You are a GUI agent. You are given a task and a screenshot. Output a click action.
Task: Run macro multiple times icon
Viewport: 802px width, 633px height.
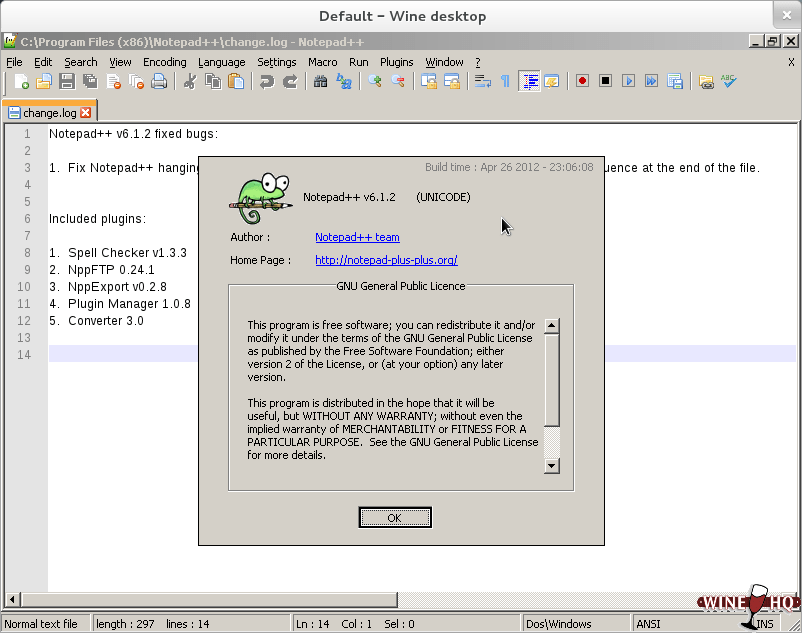point(652,81)
